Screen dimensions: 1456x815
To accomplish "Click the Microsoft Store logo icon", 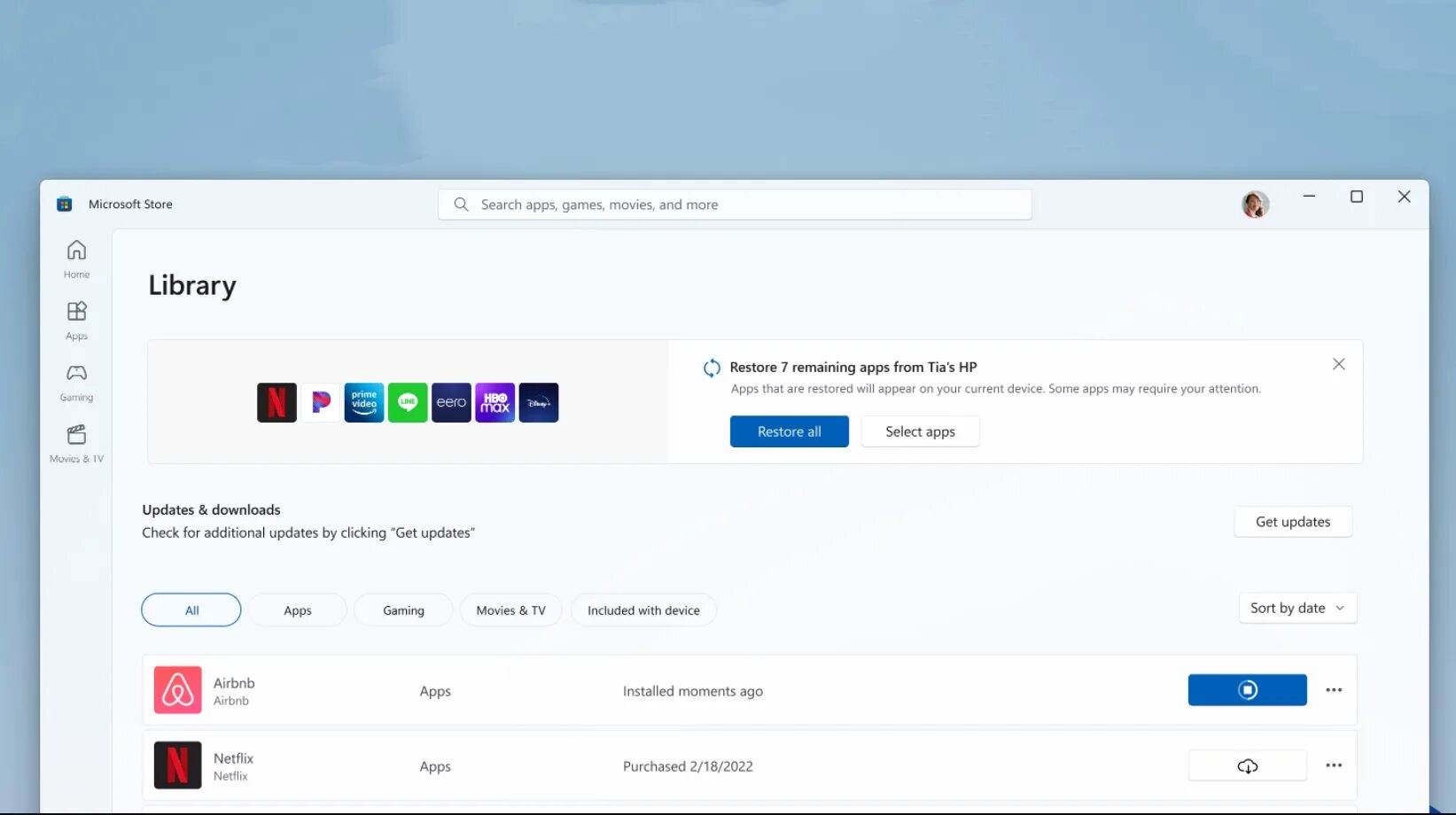I will point(64,205).
